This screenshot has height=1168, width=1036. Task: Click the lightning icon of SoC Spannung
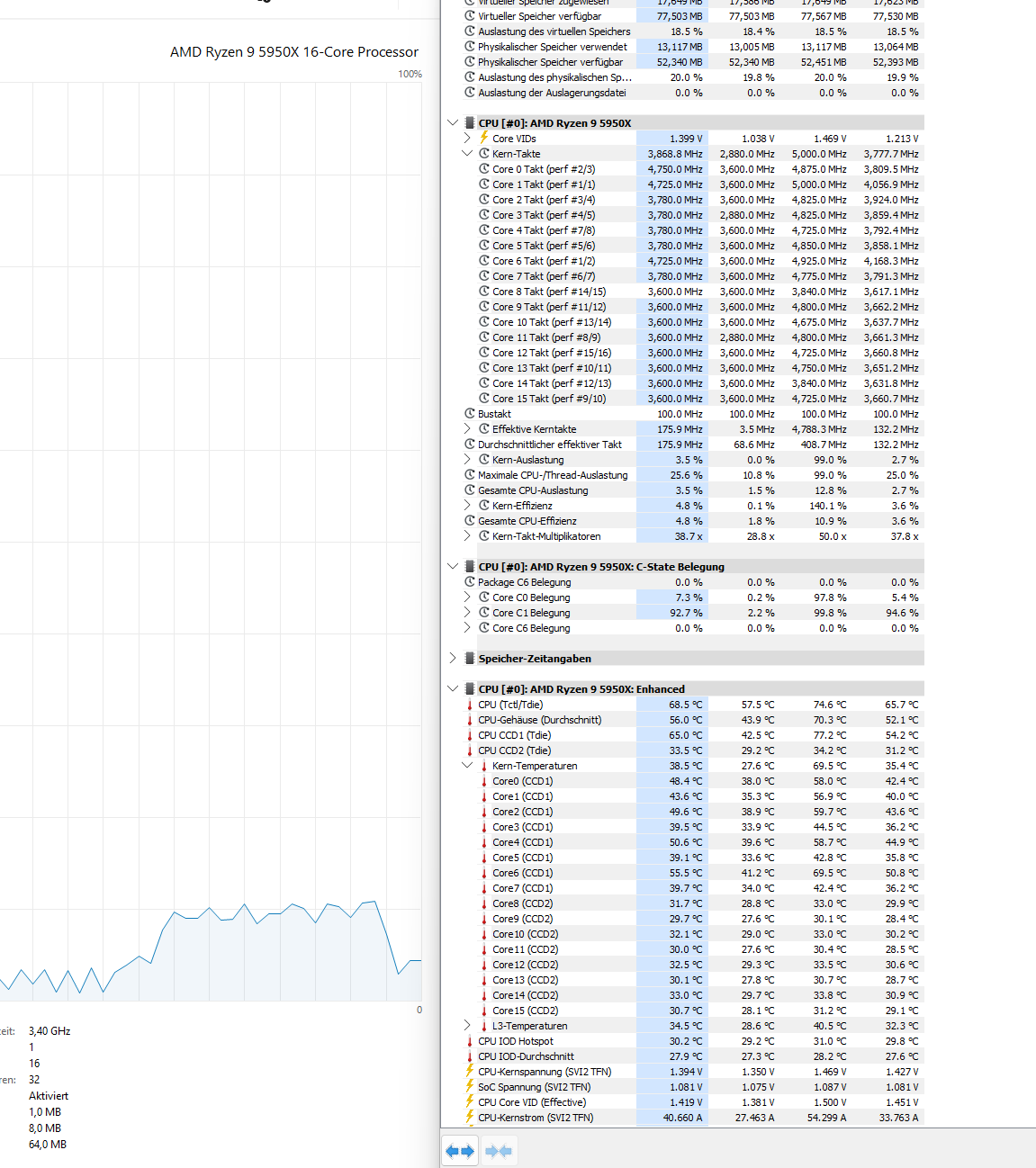(x=470, y=1086)
